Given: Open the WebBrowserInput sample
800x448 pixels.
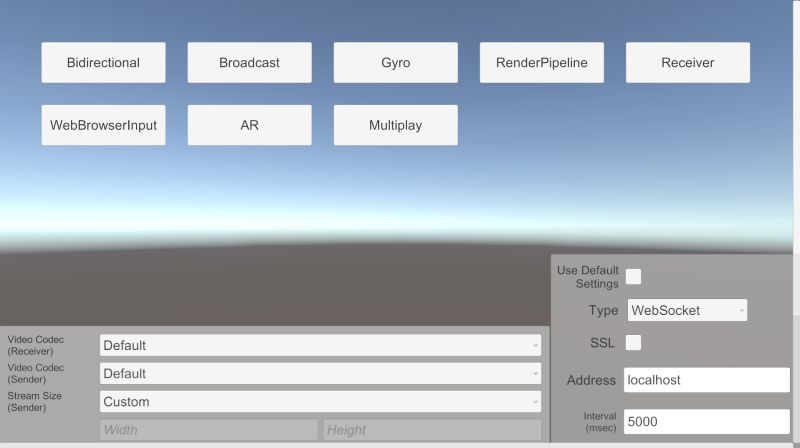Looking at the screenshot, I should (x=103, y=125).
